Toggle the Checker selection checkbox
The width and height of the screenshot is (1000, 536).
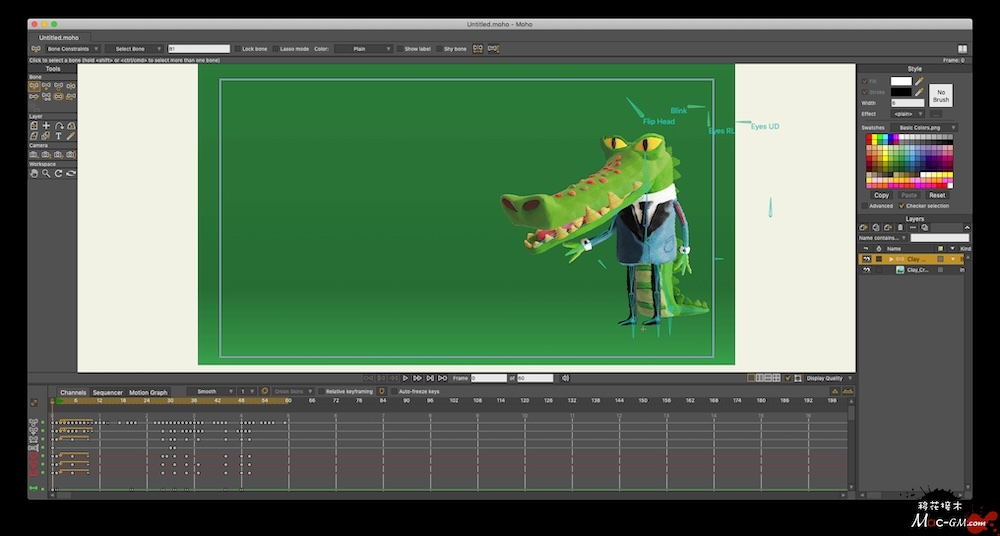pyautogui.click(x=901, y=206)
